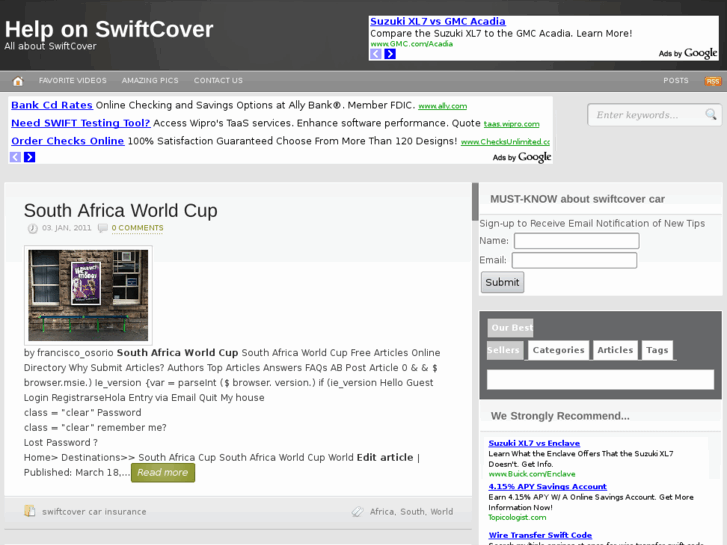Visit www.GMC.com/Acadia ad link

coord(411,44)
